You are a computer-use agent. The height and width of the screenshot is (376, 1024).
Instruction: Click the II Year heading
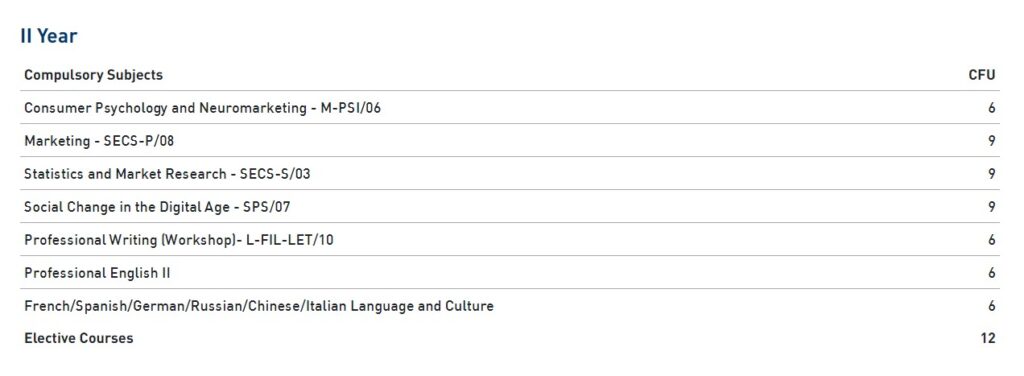49,36
